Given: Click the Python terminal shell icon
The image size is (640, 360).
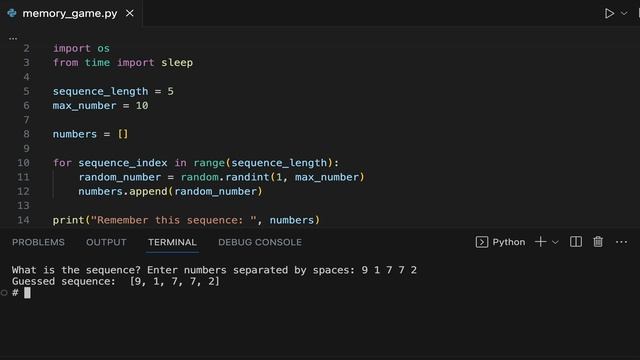Looking at the screenshot, I should [482, 242].
